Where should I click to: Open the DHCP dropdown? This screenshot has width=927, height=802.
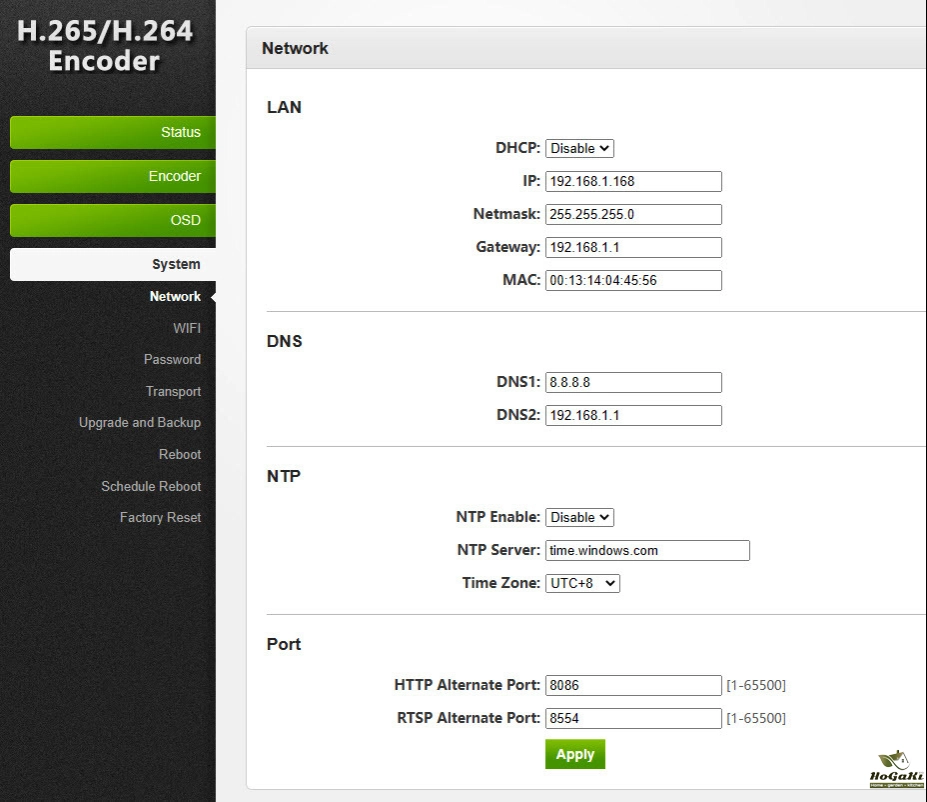point(579,148)
